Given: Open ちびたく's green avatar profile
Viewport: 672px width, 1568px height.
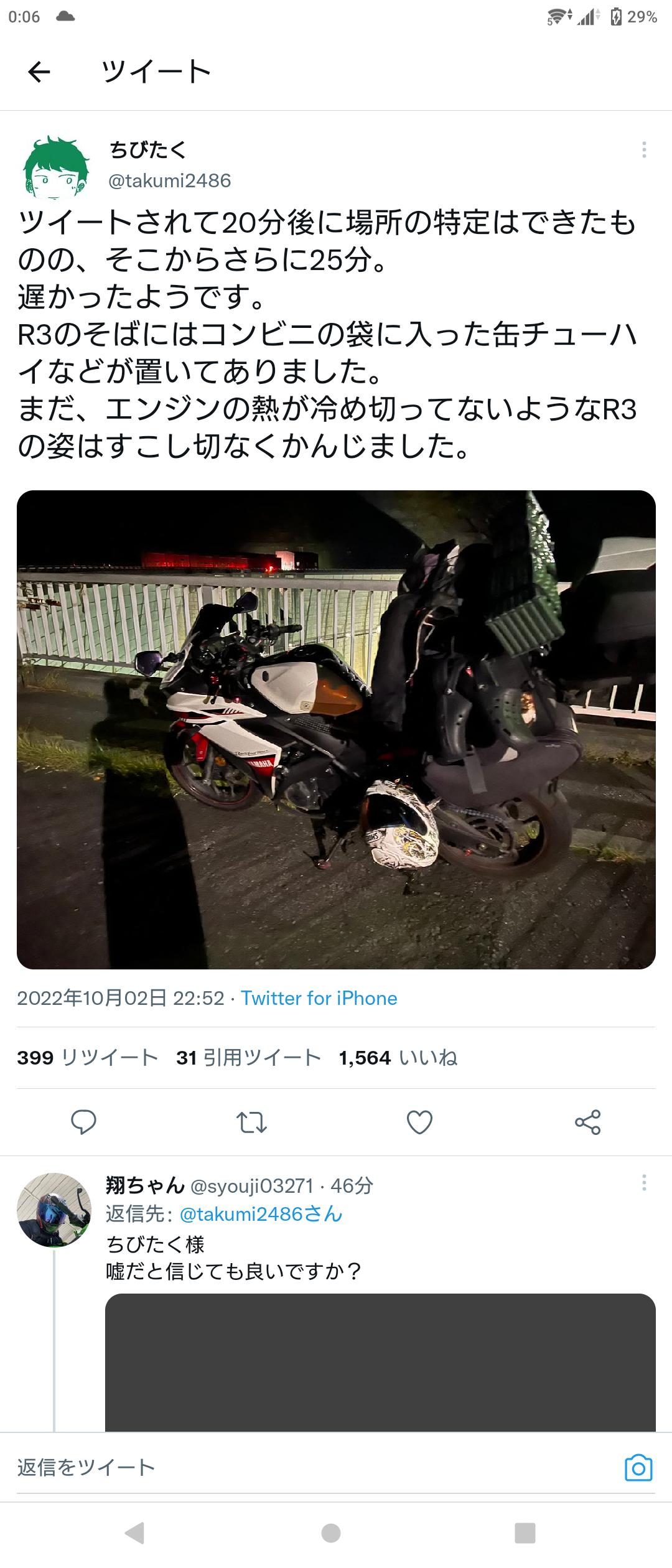Looking at the screenshot, I should pyautogui.click(x=56, y=166).
